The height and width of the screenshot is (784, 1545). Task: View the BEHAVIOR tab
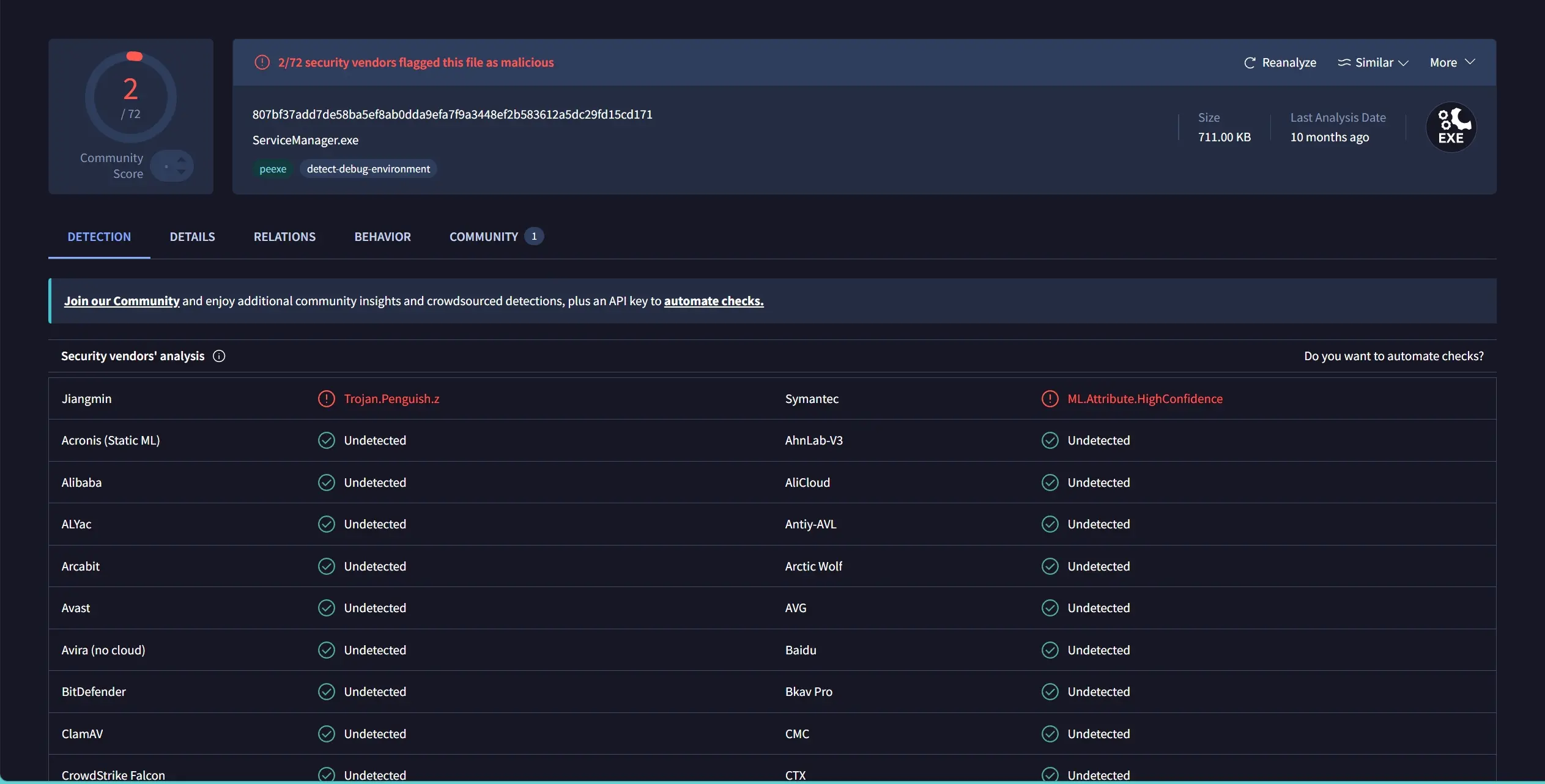(383, 237)
